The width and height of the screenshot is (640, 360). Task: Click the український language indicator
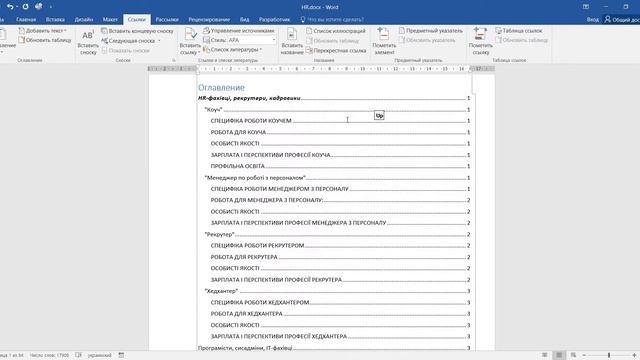[x=100, y=356]
